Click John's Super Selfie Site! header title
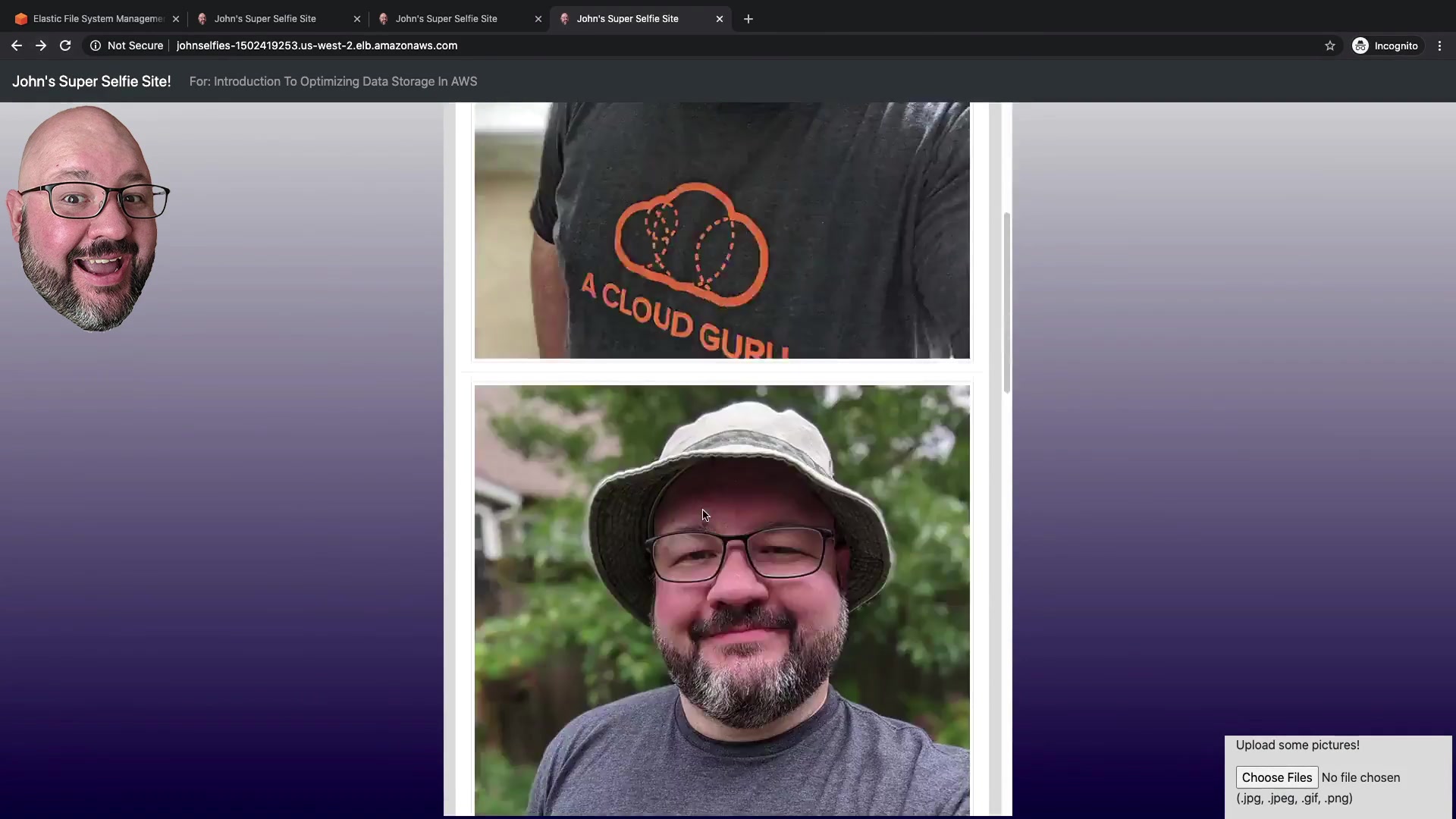1456x819 pixels. pyautogui.click(x=91, y=81)
